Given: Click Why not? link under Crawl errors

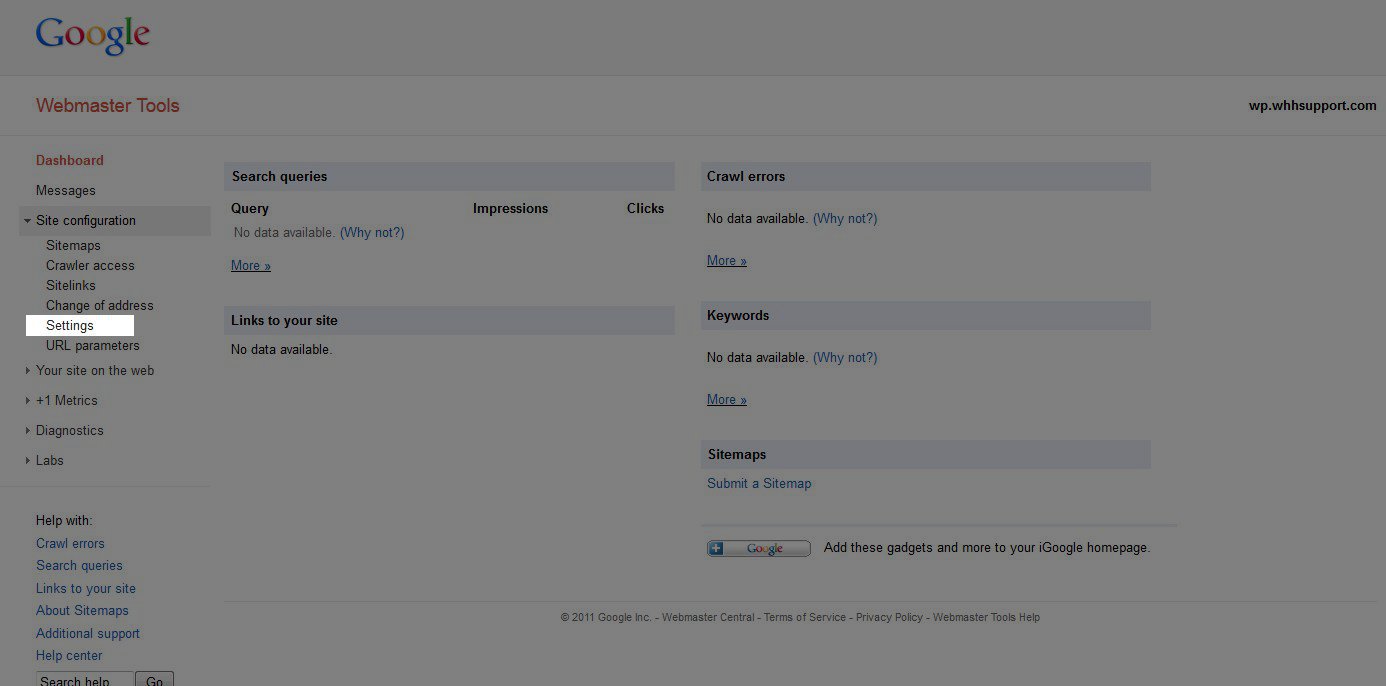Looking at the screenshot, I should (x=845, y=218).
